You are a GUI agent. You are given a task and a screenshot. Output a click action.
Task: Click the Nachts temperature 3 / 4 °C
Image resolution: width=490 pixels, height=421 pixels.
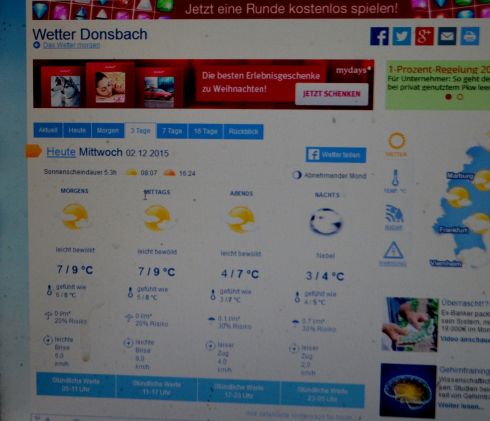[x=325, y=276]
